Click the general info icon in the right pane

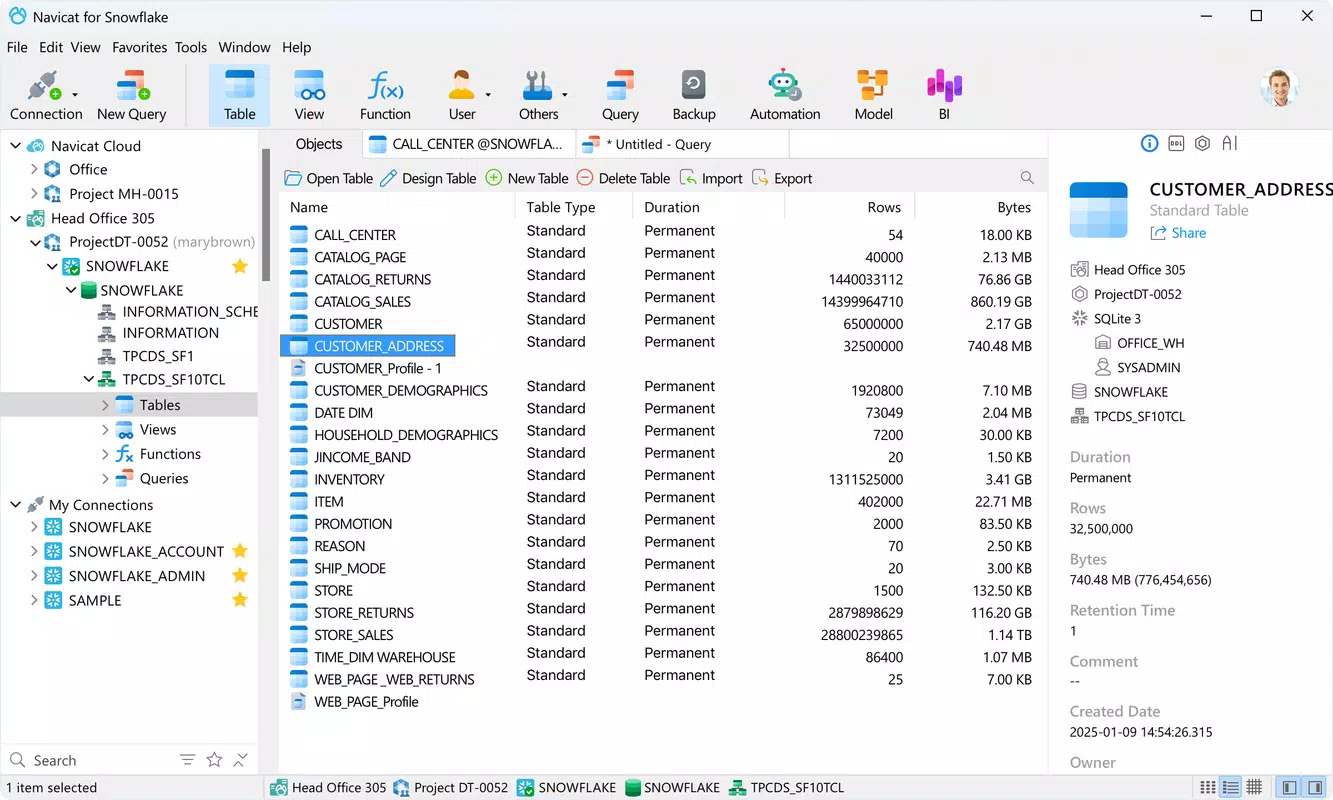[x=1149, y=143]
